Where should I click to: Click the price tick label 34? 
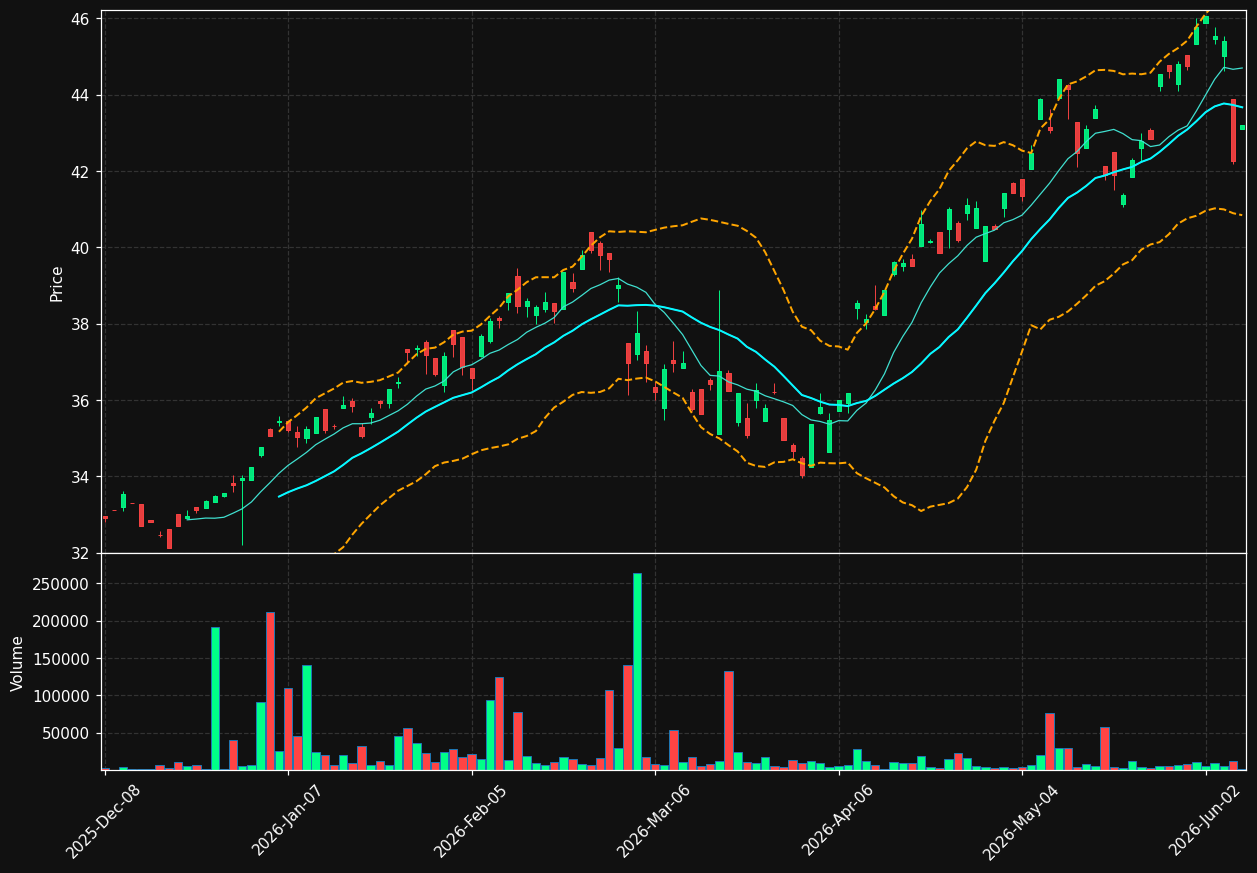pyautogui.click(x=81, y=477)
